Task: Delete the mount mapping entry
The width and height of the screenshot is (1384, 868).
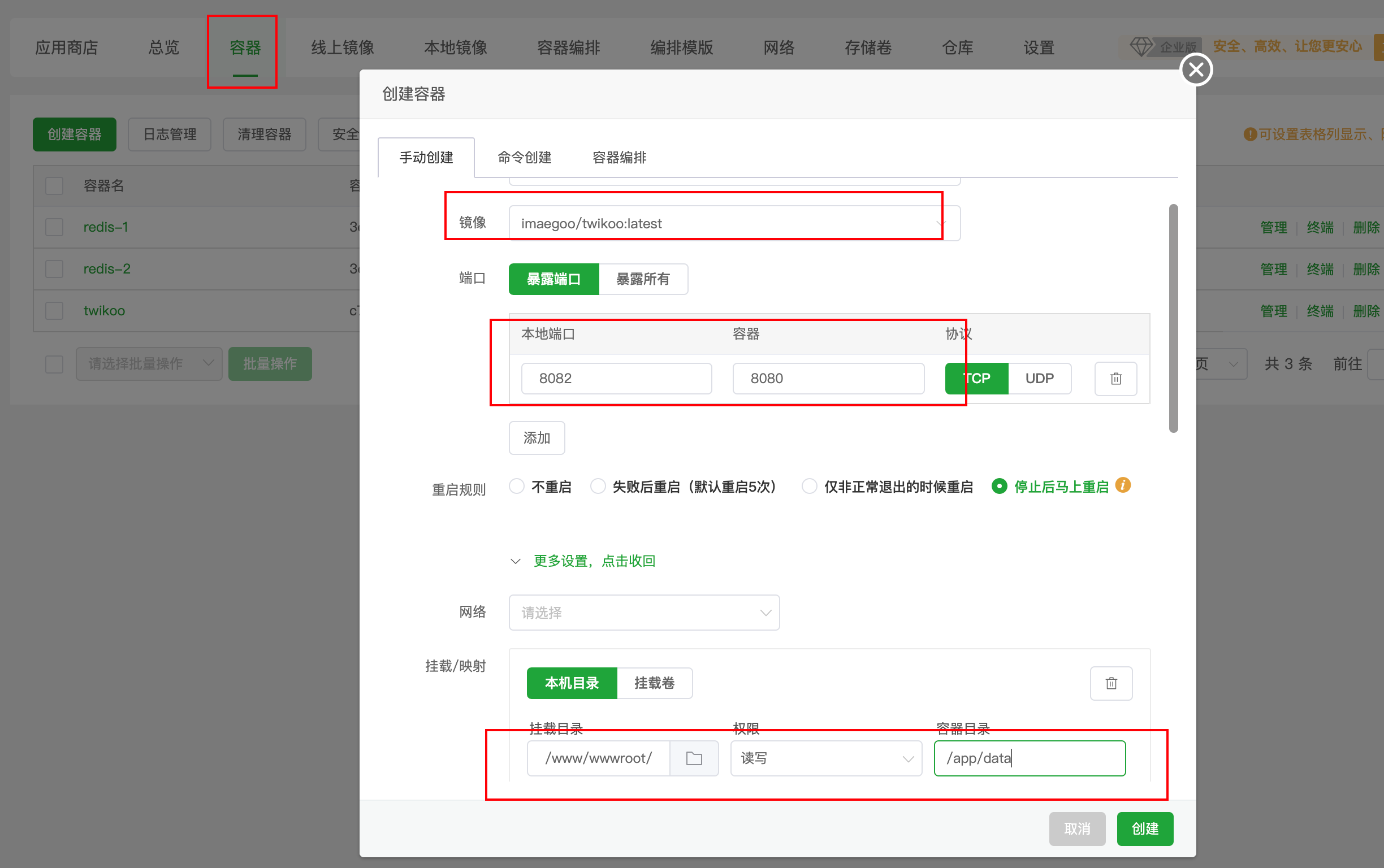Action: click(x=1110, y=683)
